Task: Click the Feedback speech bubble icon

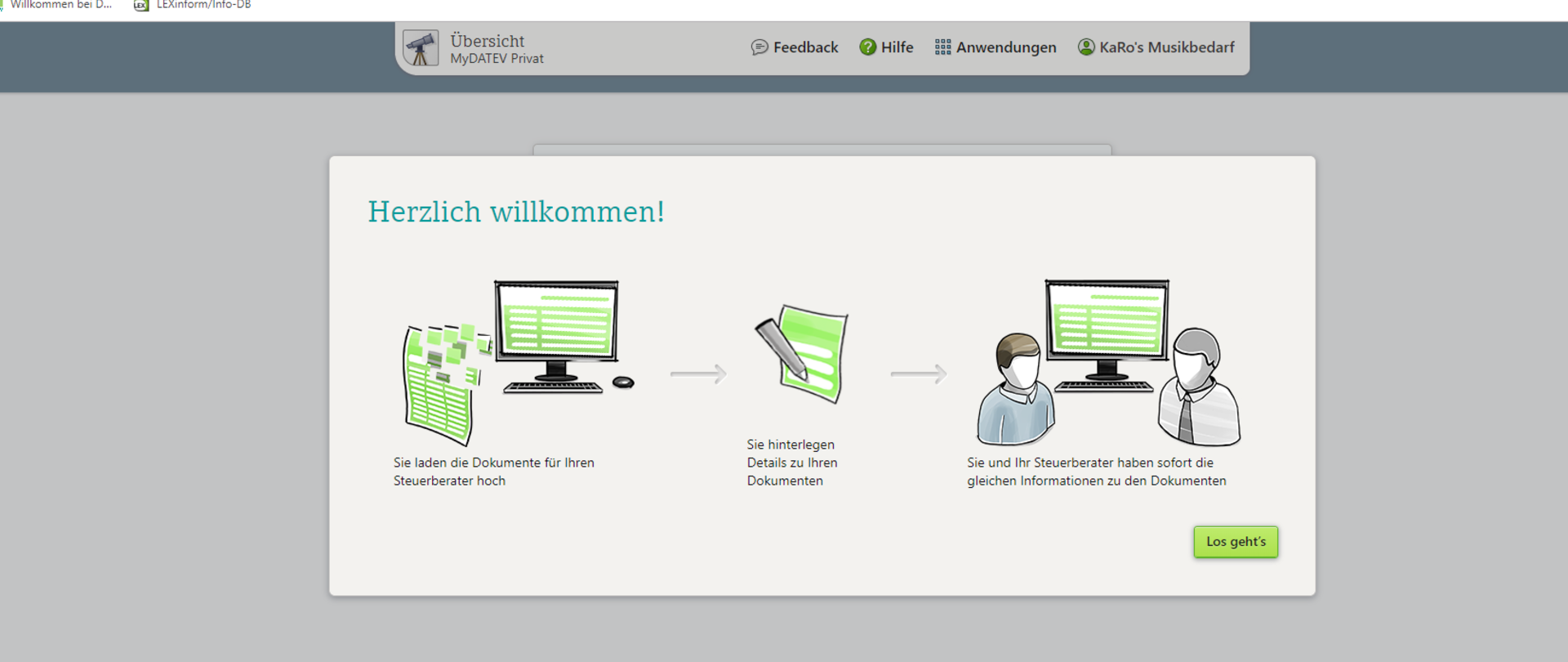Action: pyautogui.click(x=759, y=47)
